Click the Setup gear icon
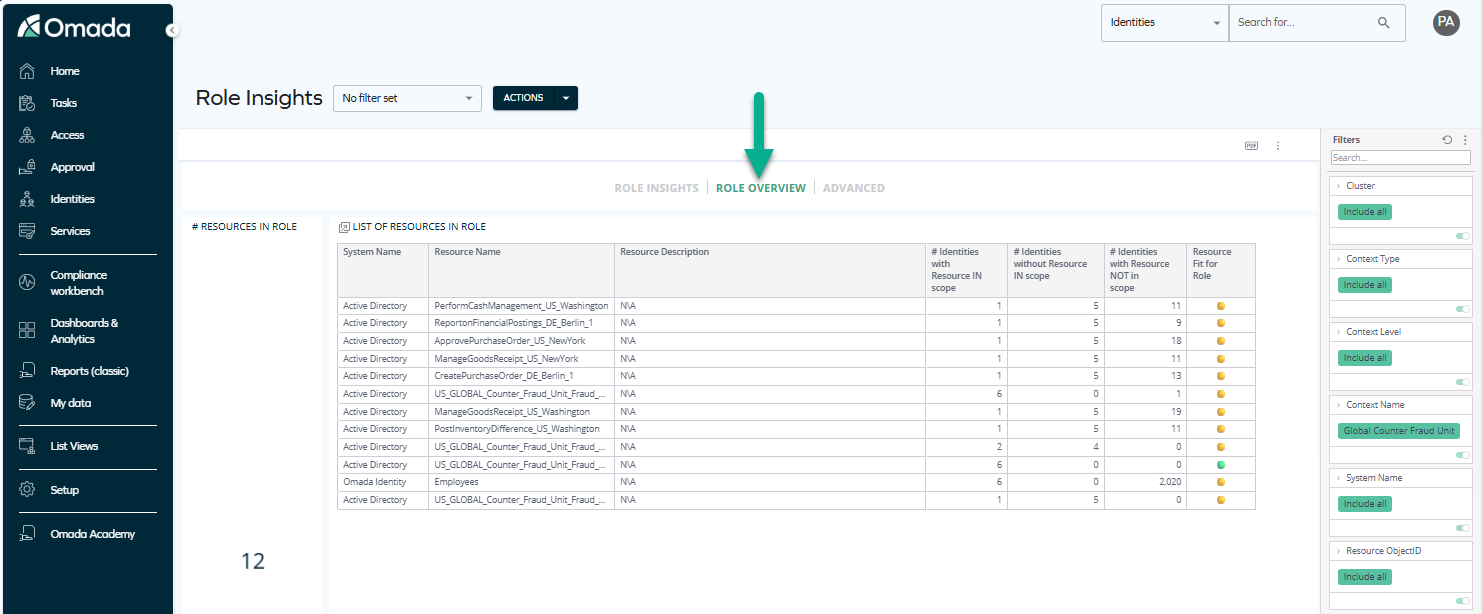Viewport: 1483px width, 614px height. click(28, 490)
